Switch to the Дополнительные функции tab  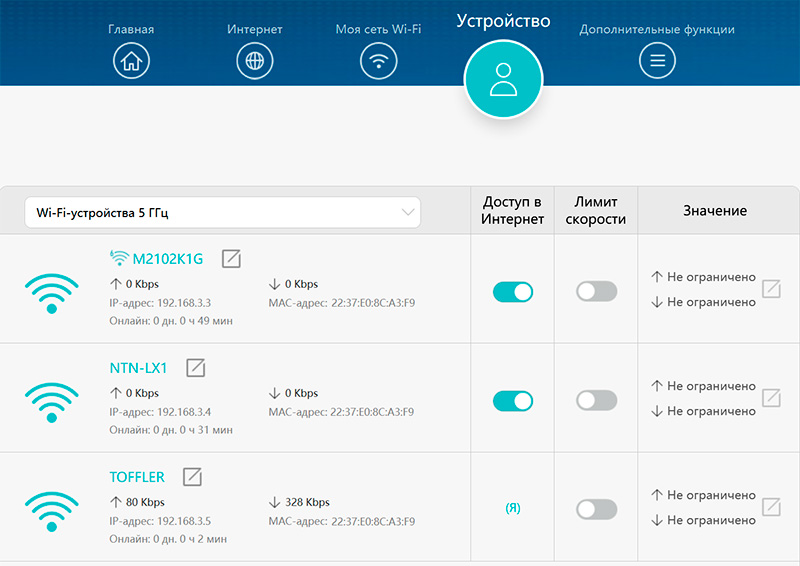click(x=657, y=29)
